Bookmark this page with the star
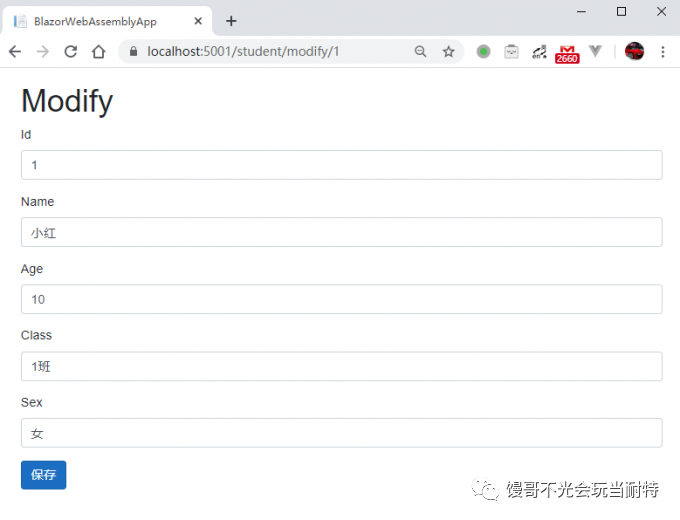Viewport: 680px width, 520px height. pos(448,52)
